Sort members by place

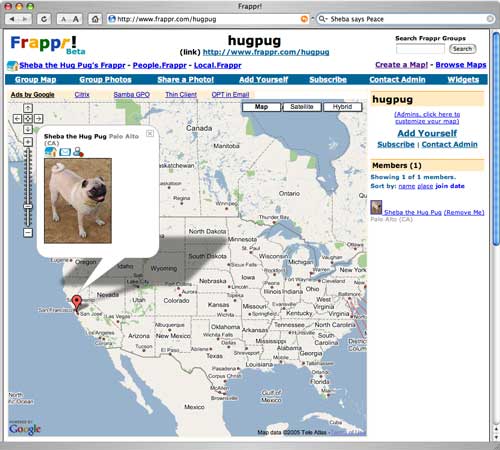click(425, 186)
